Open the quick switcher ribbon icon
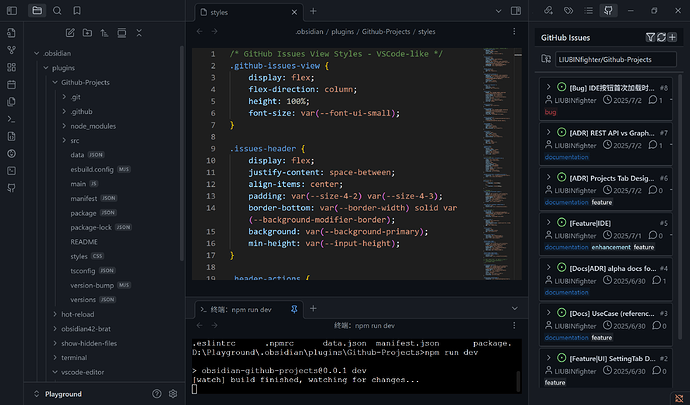Image resolution: width=690 pixels, height=405 pixels. pyautogui.click(x=11, y=33)
